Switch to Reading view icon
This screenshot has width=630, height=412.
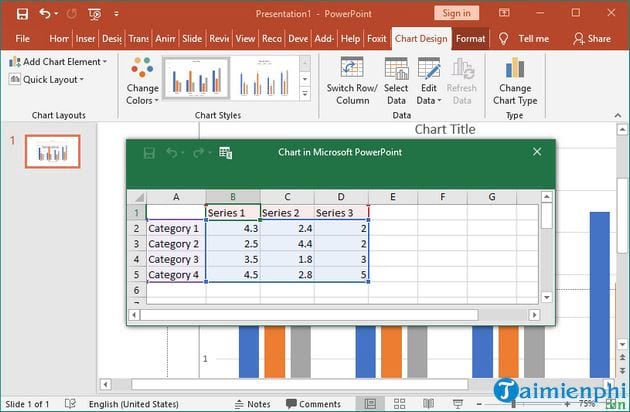pos(428,404)
